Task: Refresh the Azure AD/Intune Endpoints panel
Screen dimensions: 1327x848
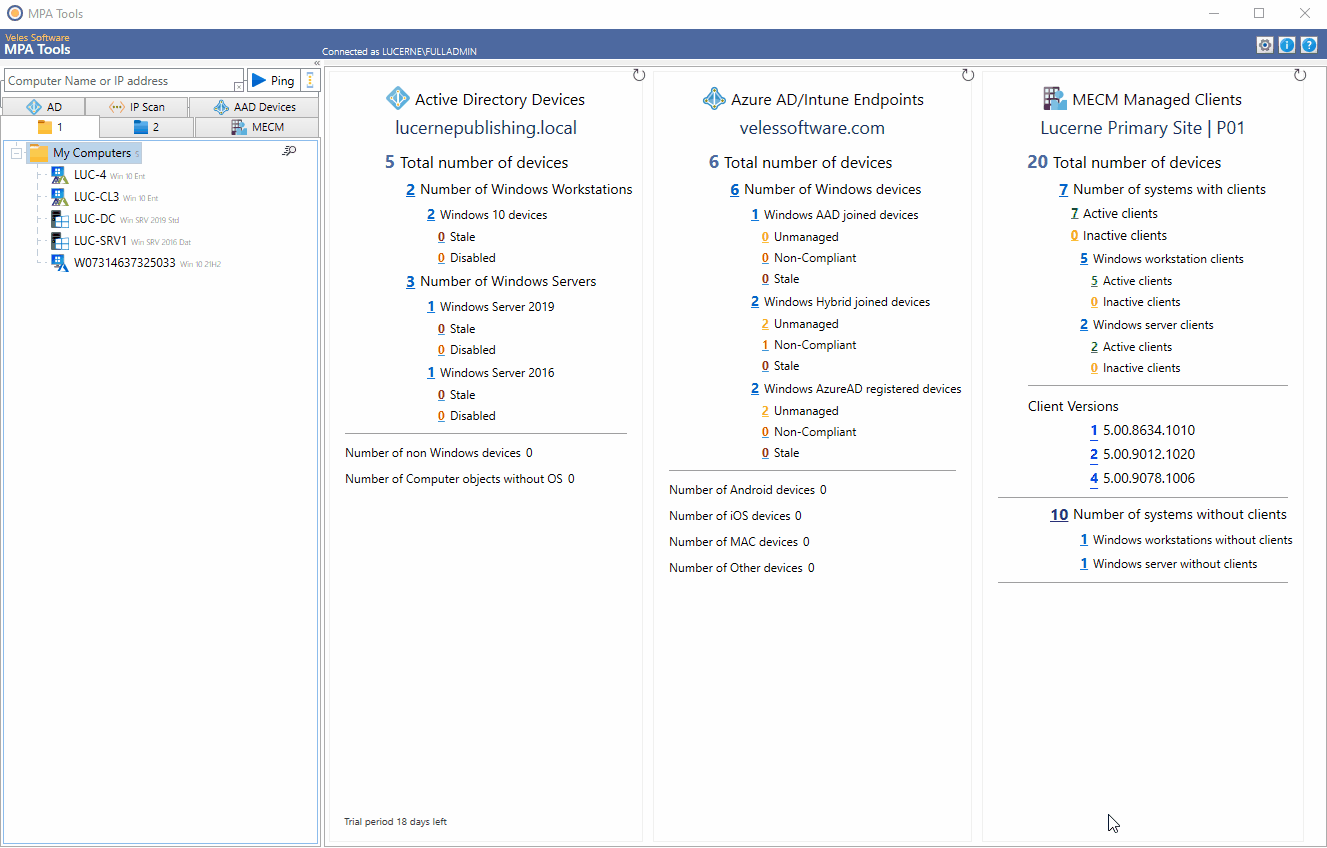Action: click(x=967, y=74)
